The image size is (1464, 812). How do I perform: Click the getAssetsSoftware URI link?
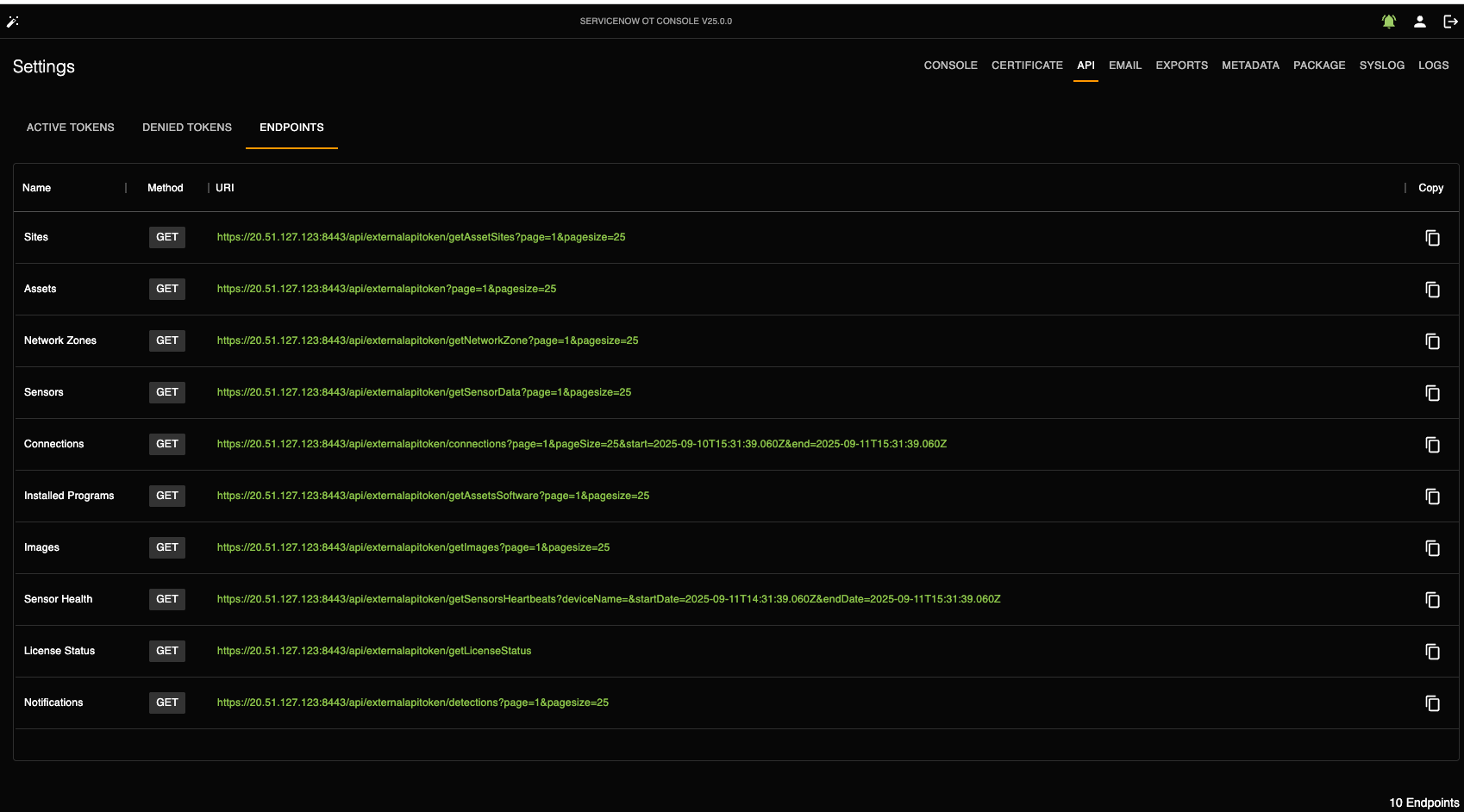433,496
